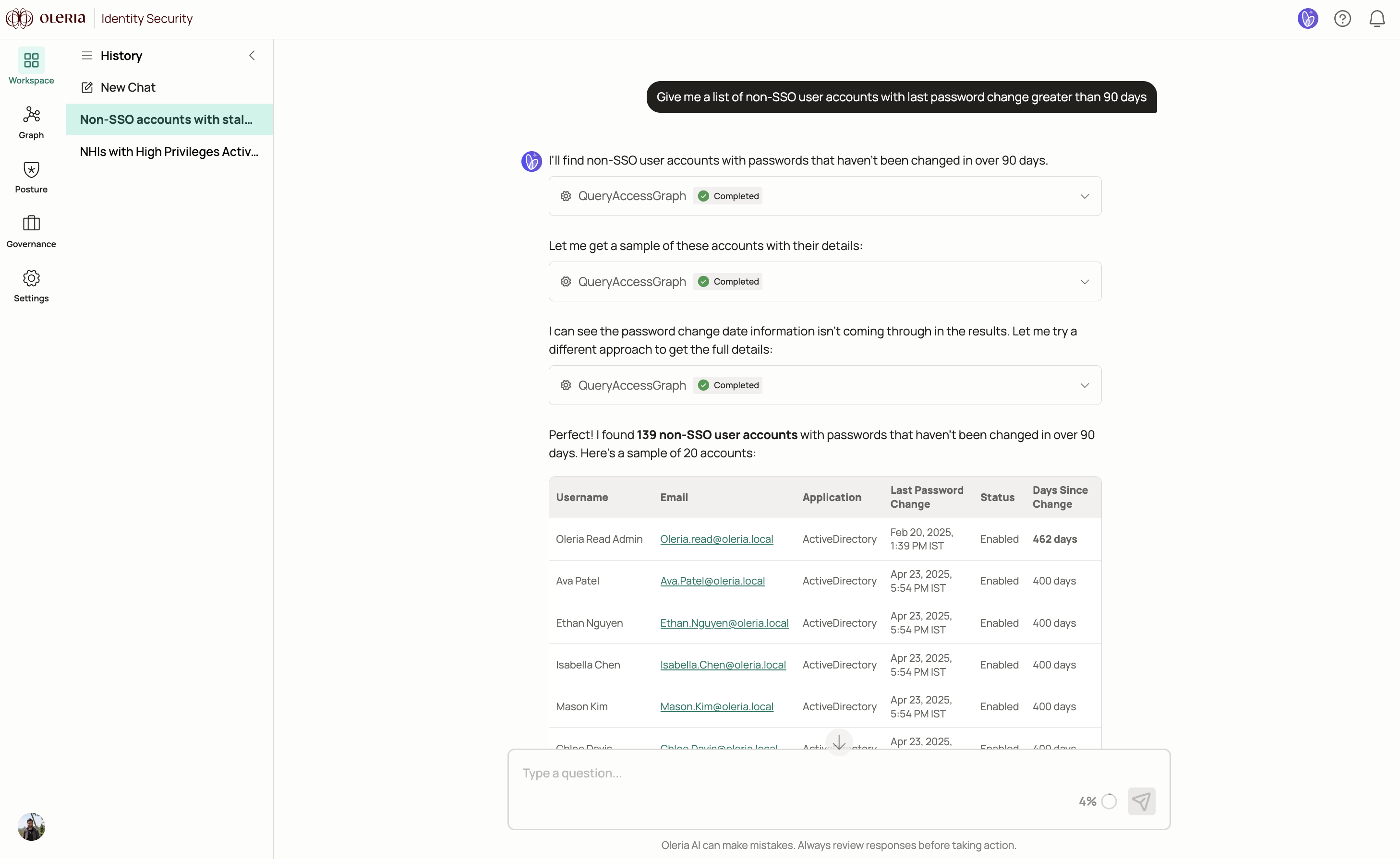Expand the second QueryAccessGraph result chevron

[1085, 282]
